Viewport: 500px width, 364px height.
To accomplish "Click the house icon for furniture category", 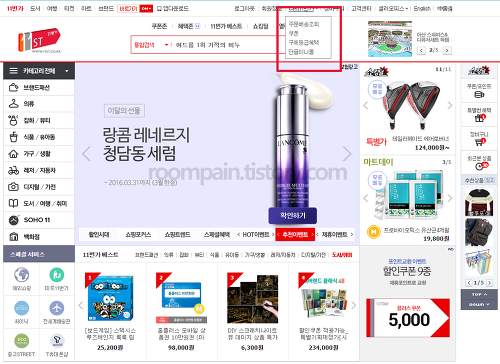I will (13, 154).
